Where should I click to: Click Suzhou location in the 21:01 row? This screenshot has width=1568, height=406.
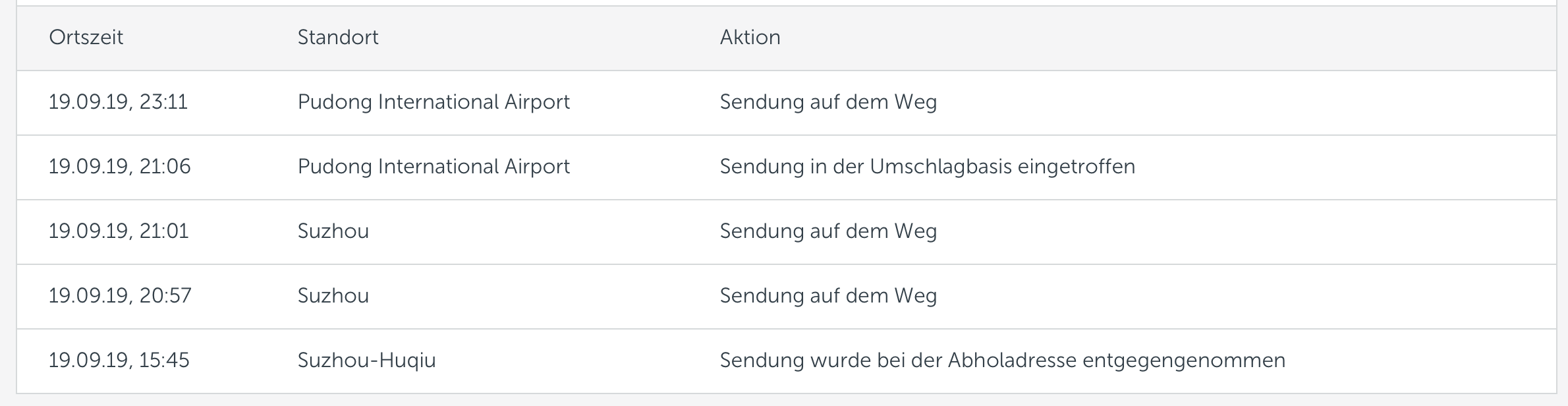click(333, 231)
